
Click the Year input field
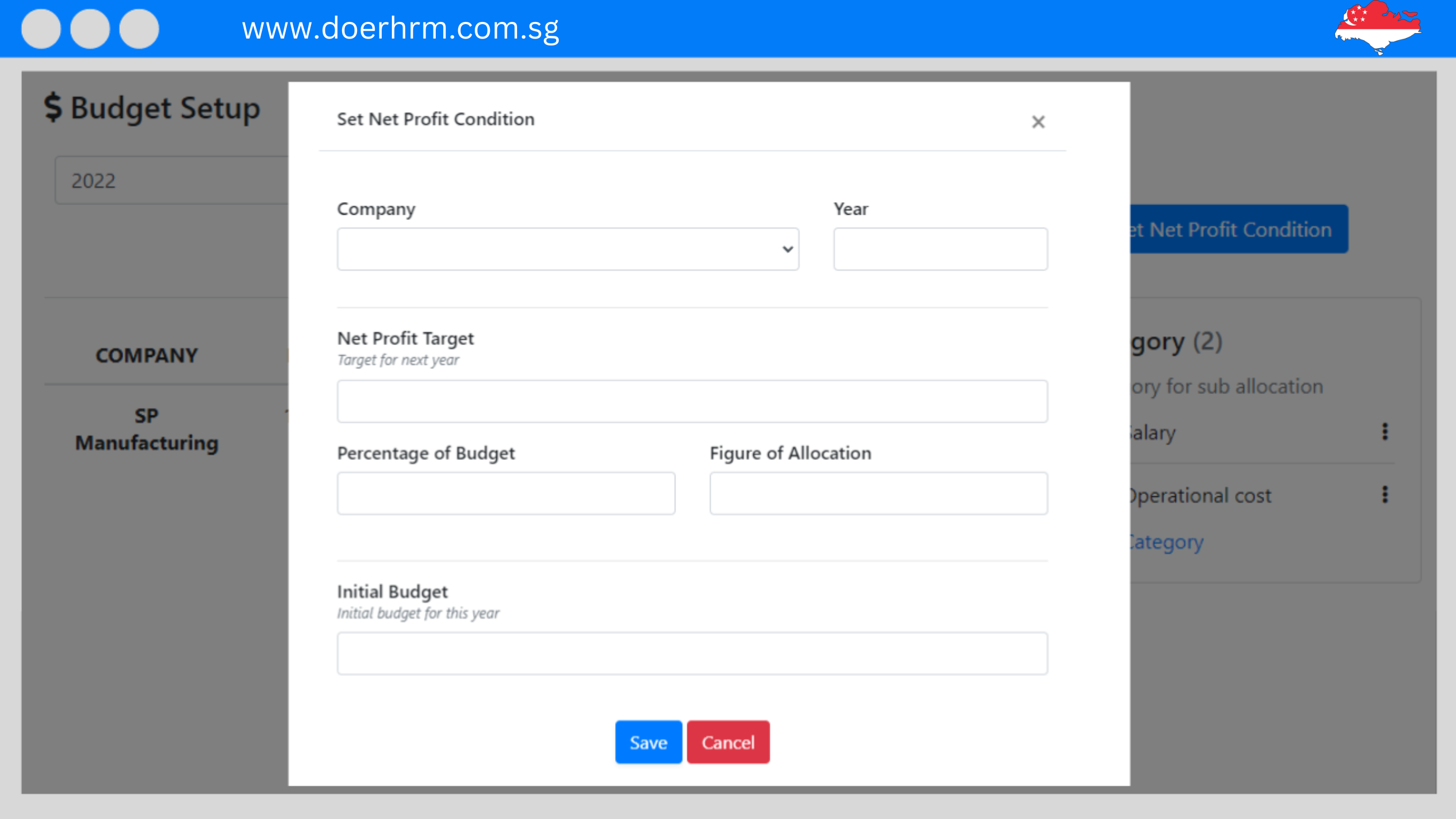point(940,249)
